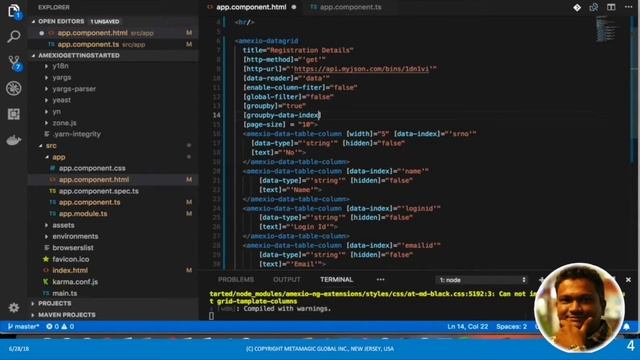
Task: Click the terminal input cursor line
Action: 211,316
